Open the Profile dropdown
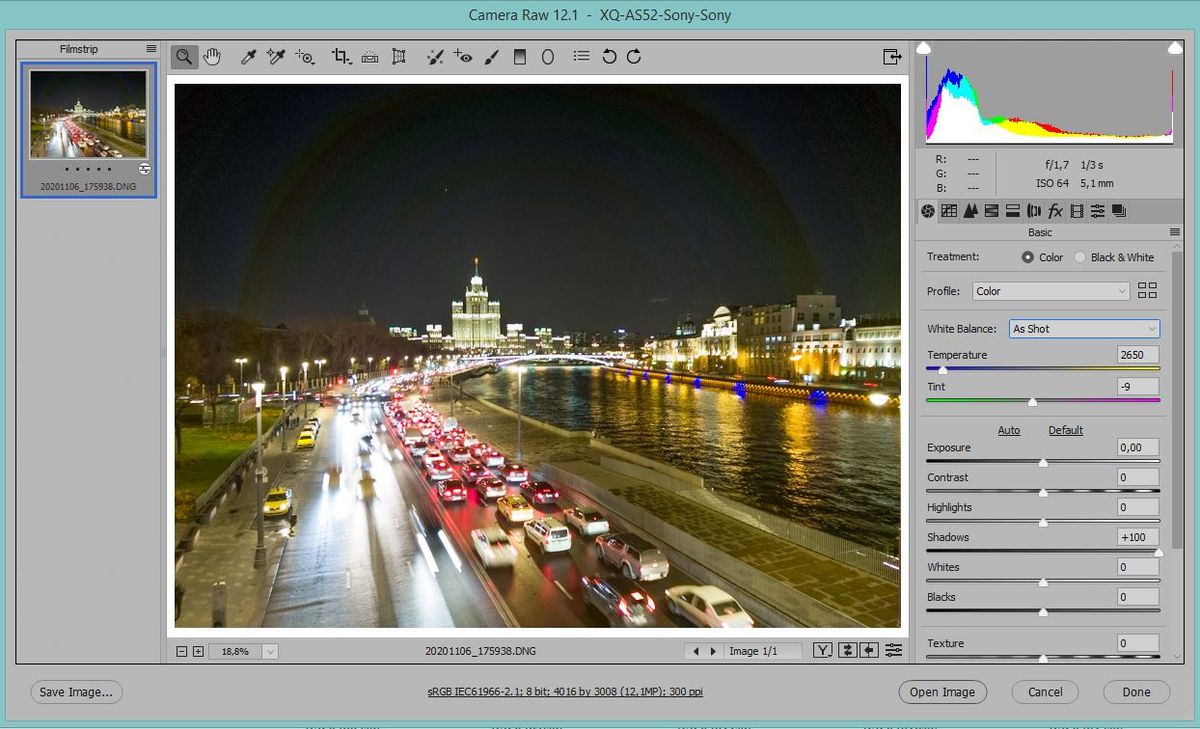 point(1051,291)
